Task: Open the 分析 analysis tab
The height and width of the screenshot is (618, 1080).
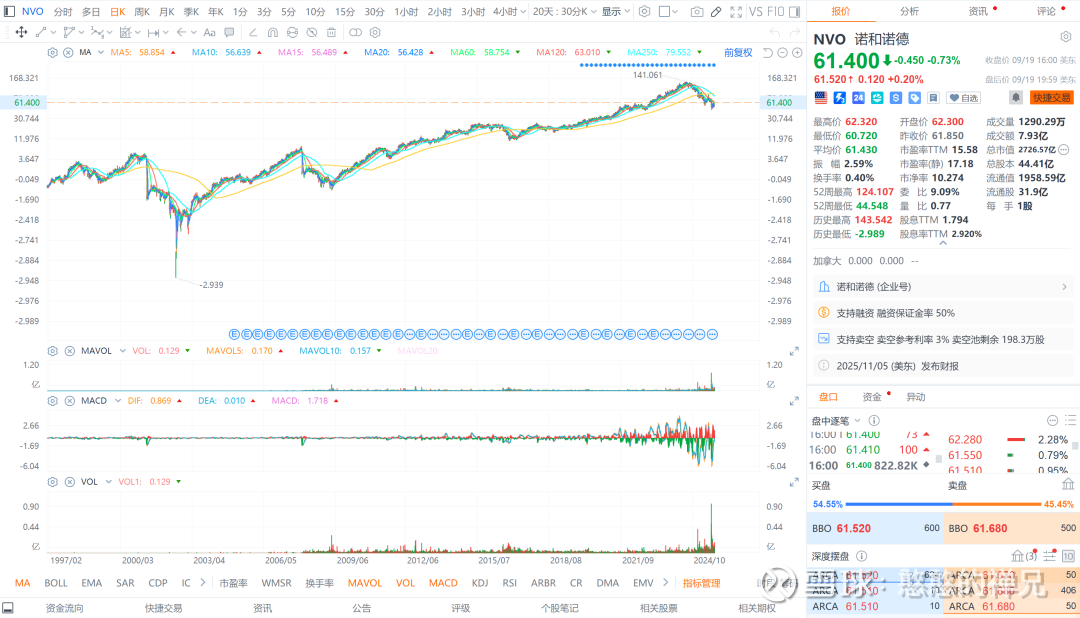Action: tap(909, 11)
